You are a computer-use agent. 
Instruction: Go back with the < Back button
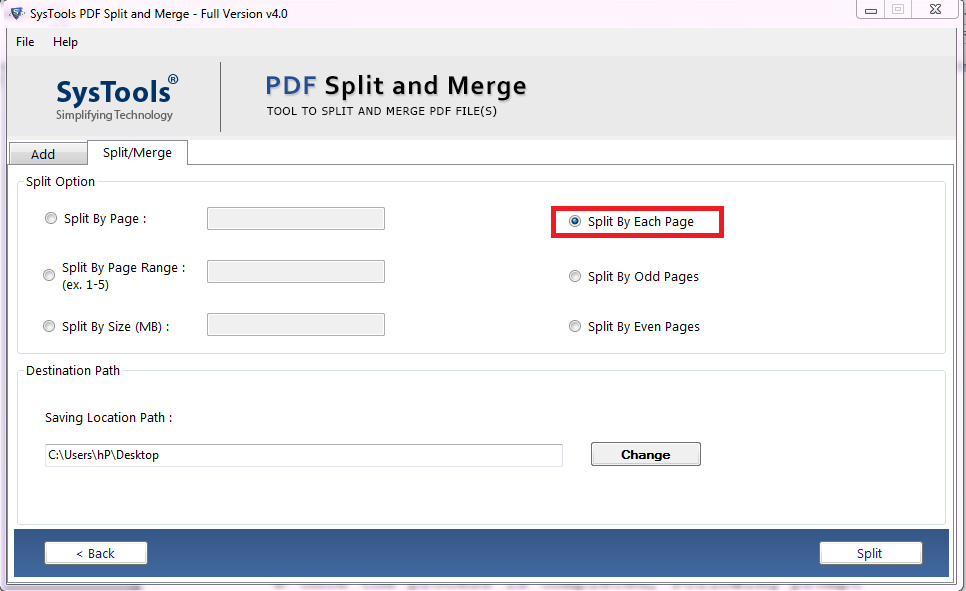tap(96, 553)
